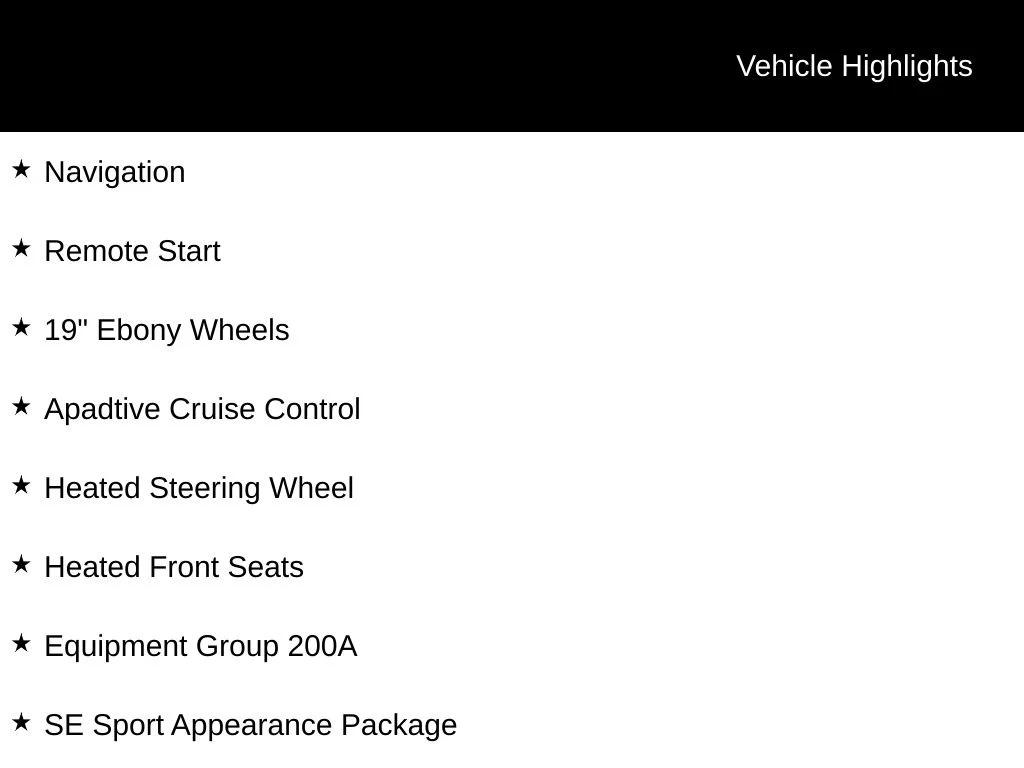This screenshot has width=1024, height=768.
Task: Click the SE Sport Appearance Package text
Action: (251, 726)
